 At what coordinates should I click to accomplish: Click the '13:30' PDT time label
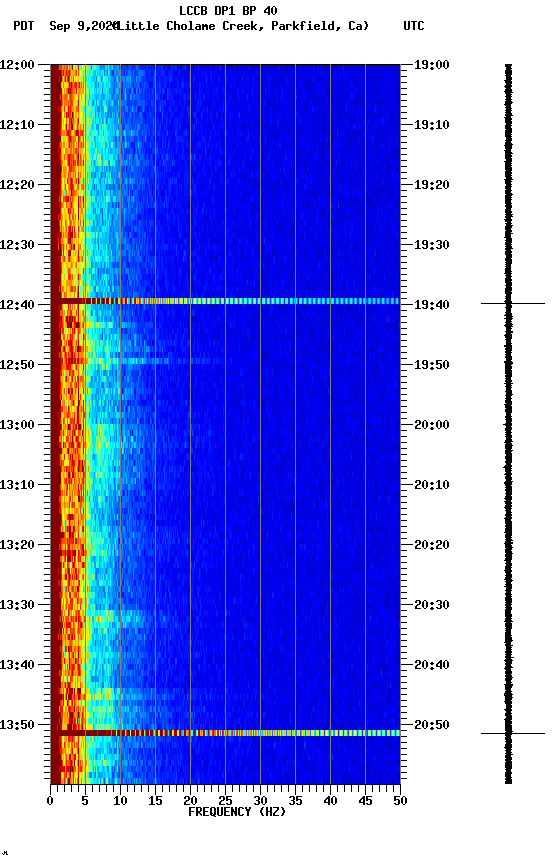click(x=17, y=606)
